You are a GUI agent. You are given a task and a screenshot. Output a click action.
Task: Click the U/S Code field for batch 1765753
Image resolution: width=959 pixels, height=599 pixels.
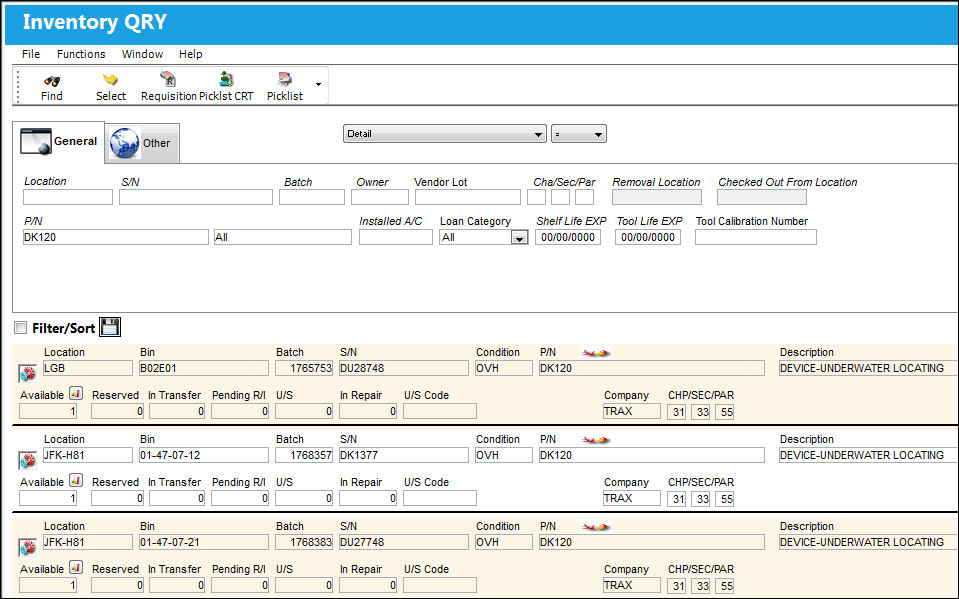click(440, 411)
